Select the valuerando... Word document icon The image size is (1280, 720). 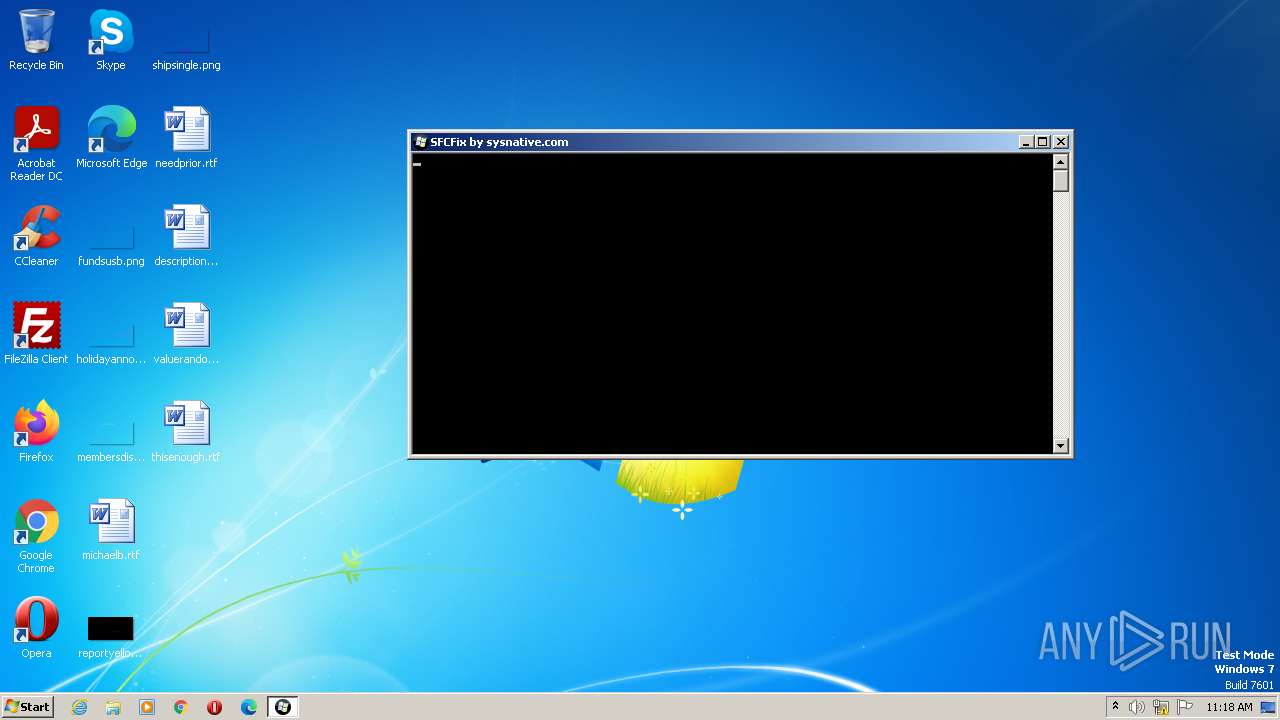click(186, 334)
